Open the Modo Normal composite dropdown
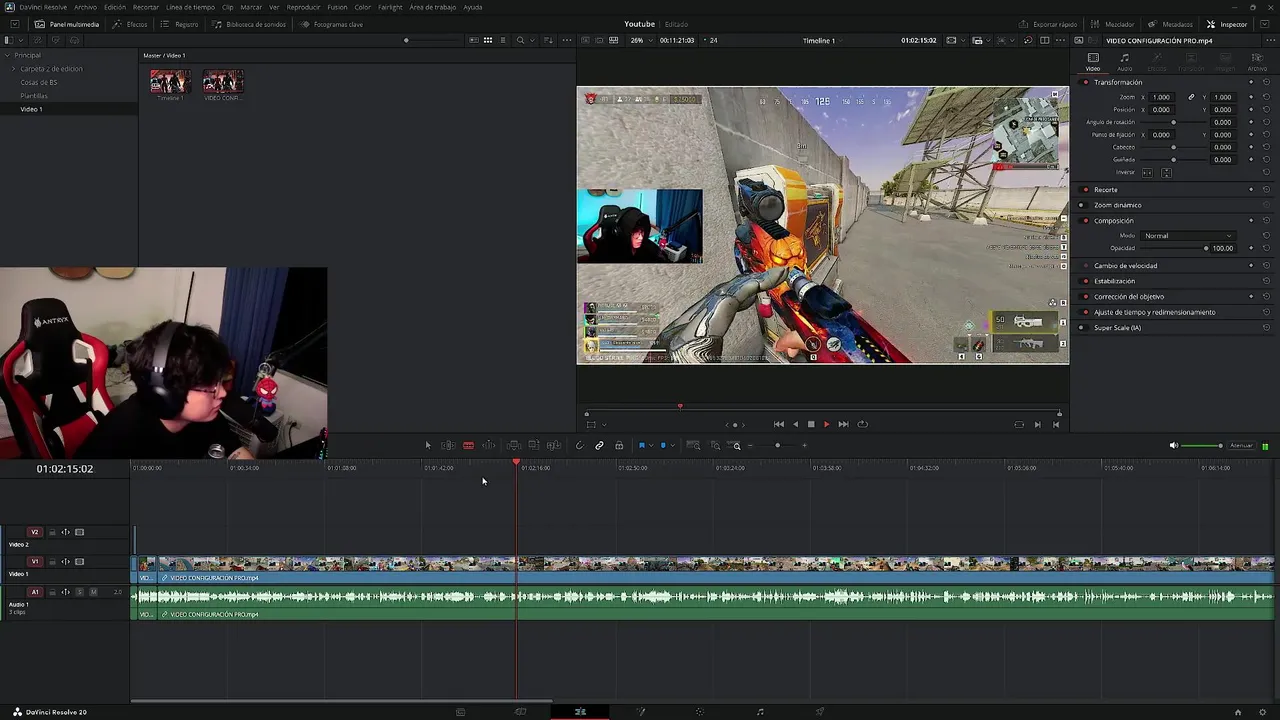This screenshot has width=1280, height=720. click(x=1188, y=236)
